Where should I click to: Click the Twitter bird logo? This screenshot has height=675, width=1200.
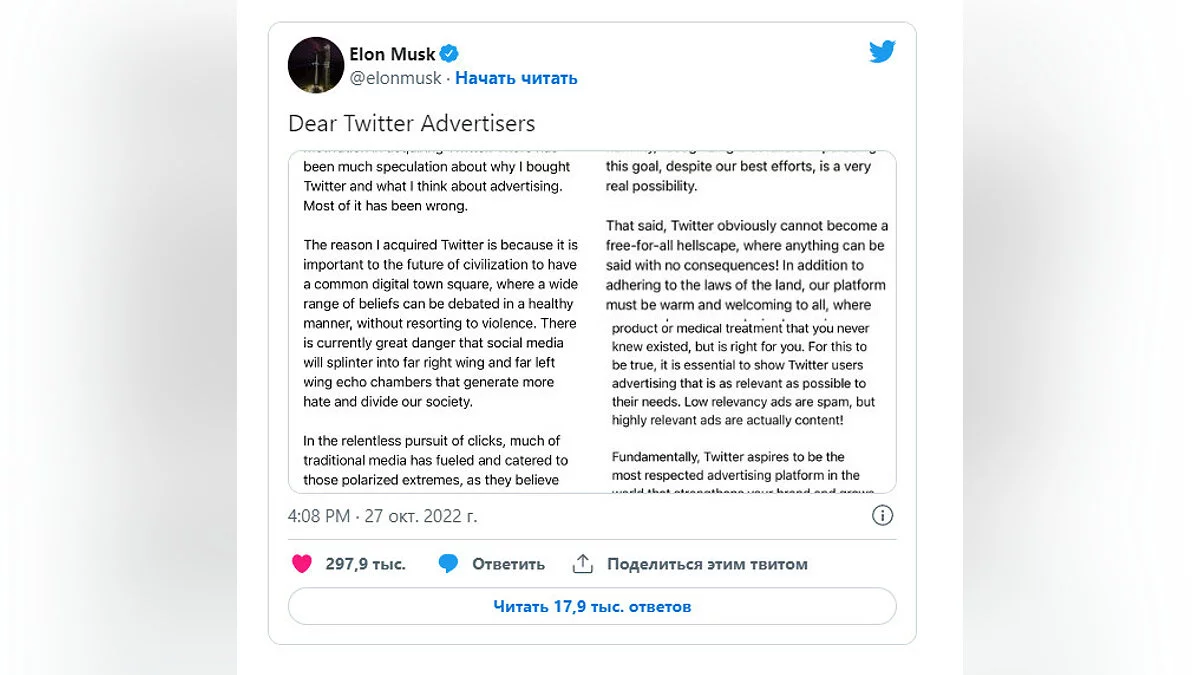click(882, 53)
